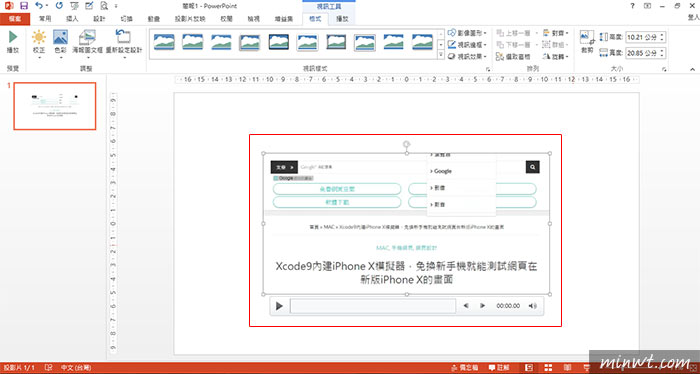Image resolution: width=700 pixels, height=374 pixels.
Task: Click the Send Backward (下移一層) button
Action: point(513,45)
